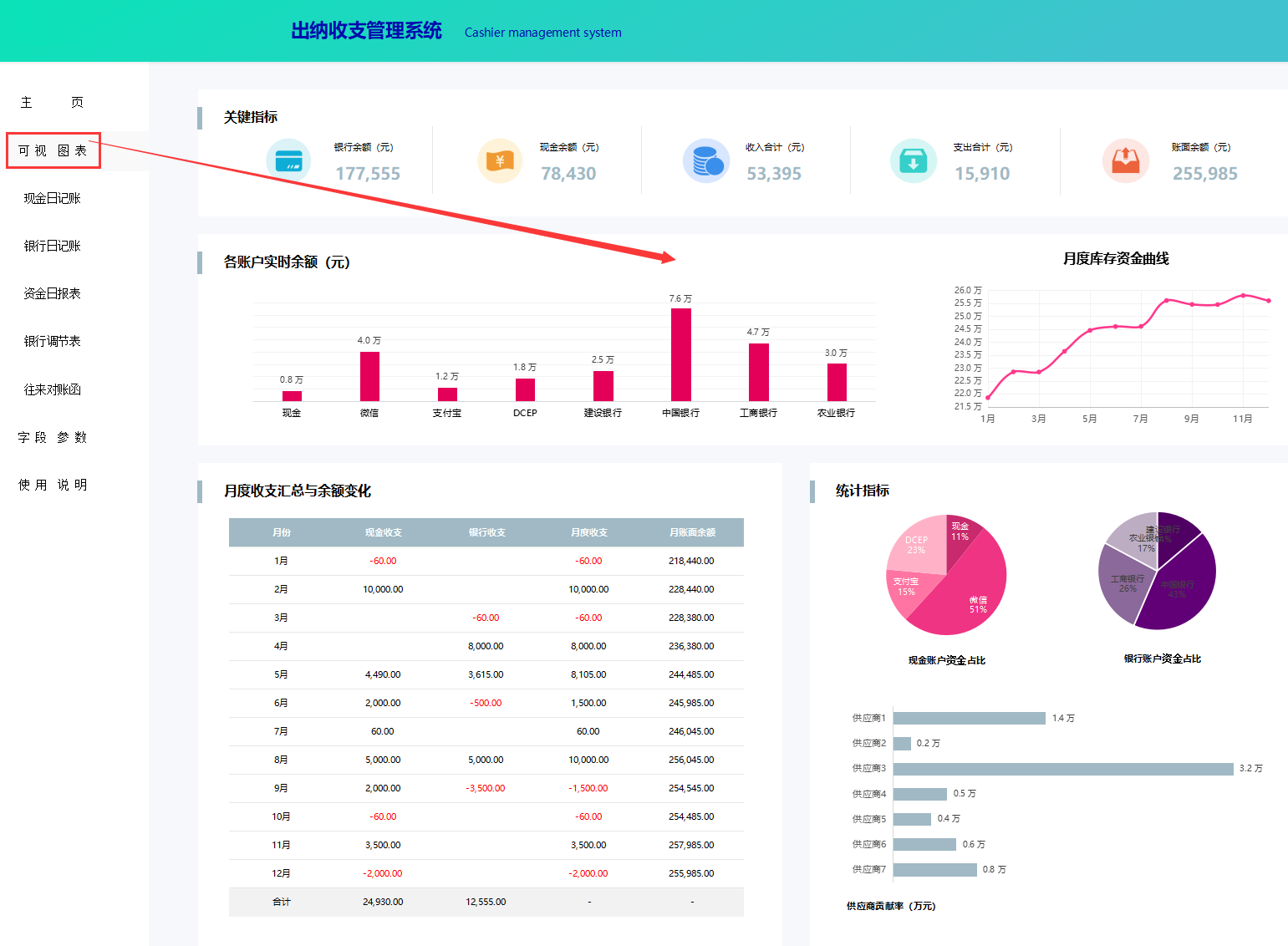Click the 工商银行 bar in chart
The width and height of the screenshot is (1288, 946).
click(x=759, y=372)
